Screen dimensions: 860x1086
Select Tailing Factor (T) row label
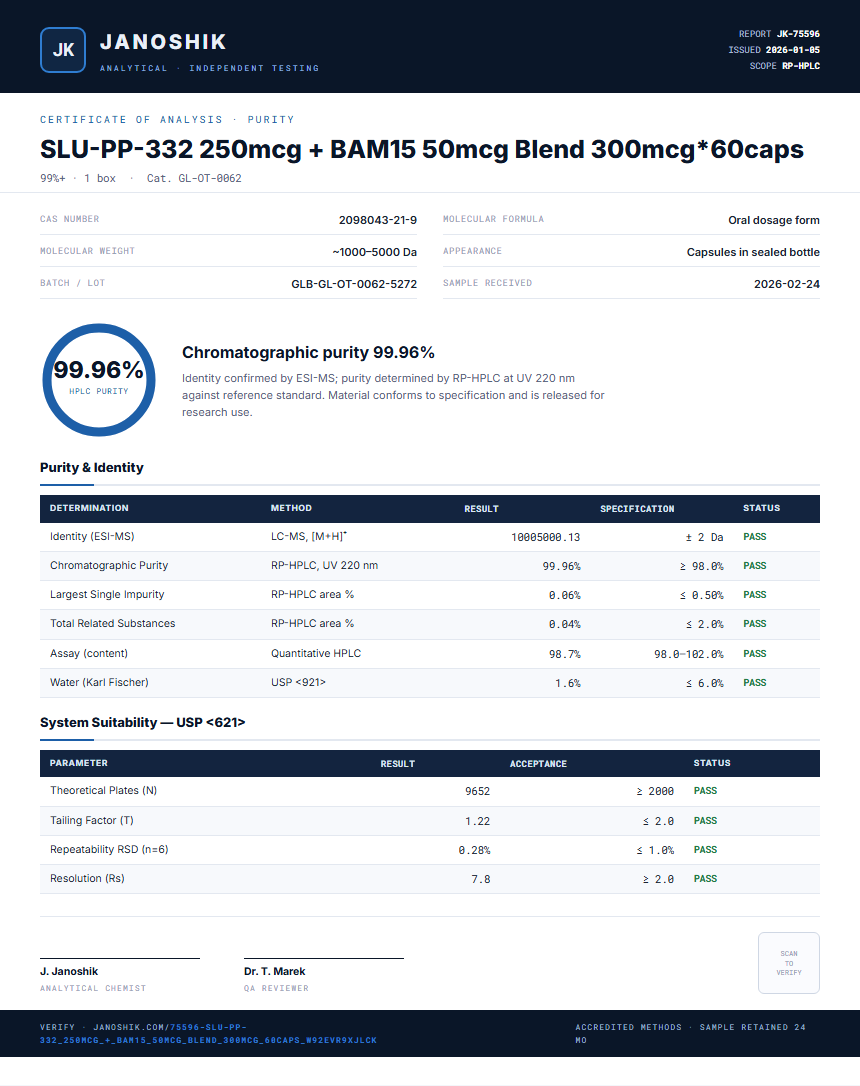click(91, 821)
